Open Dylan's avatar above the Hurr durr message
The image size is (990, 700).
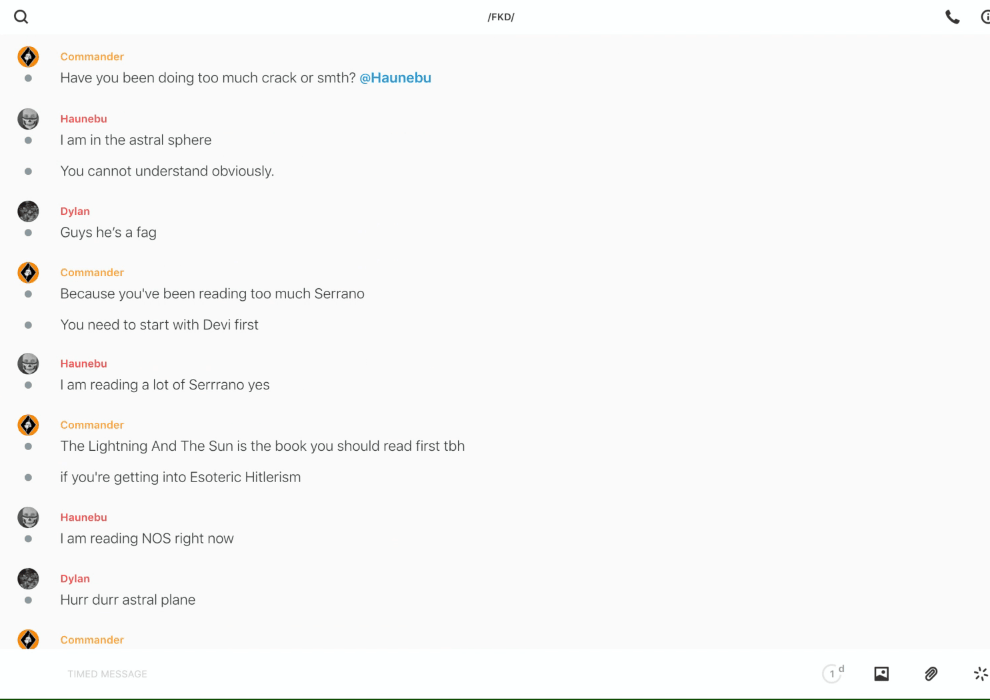[x=28, y=578]
